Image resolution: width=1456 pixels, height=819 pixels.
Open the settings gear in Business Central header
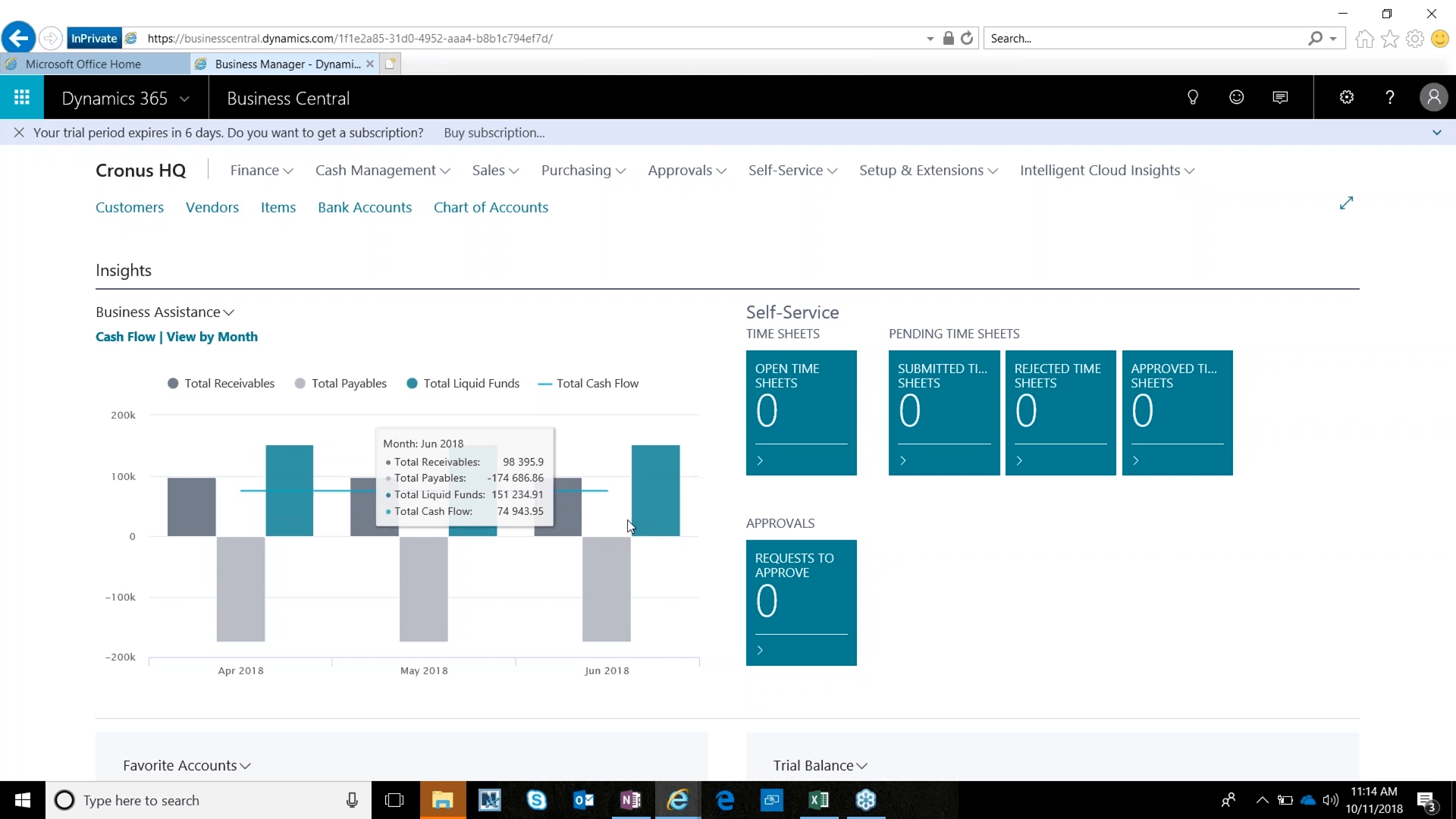[x=1347, y=97]
